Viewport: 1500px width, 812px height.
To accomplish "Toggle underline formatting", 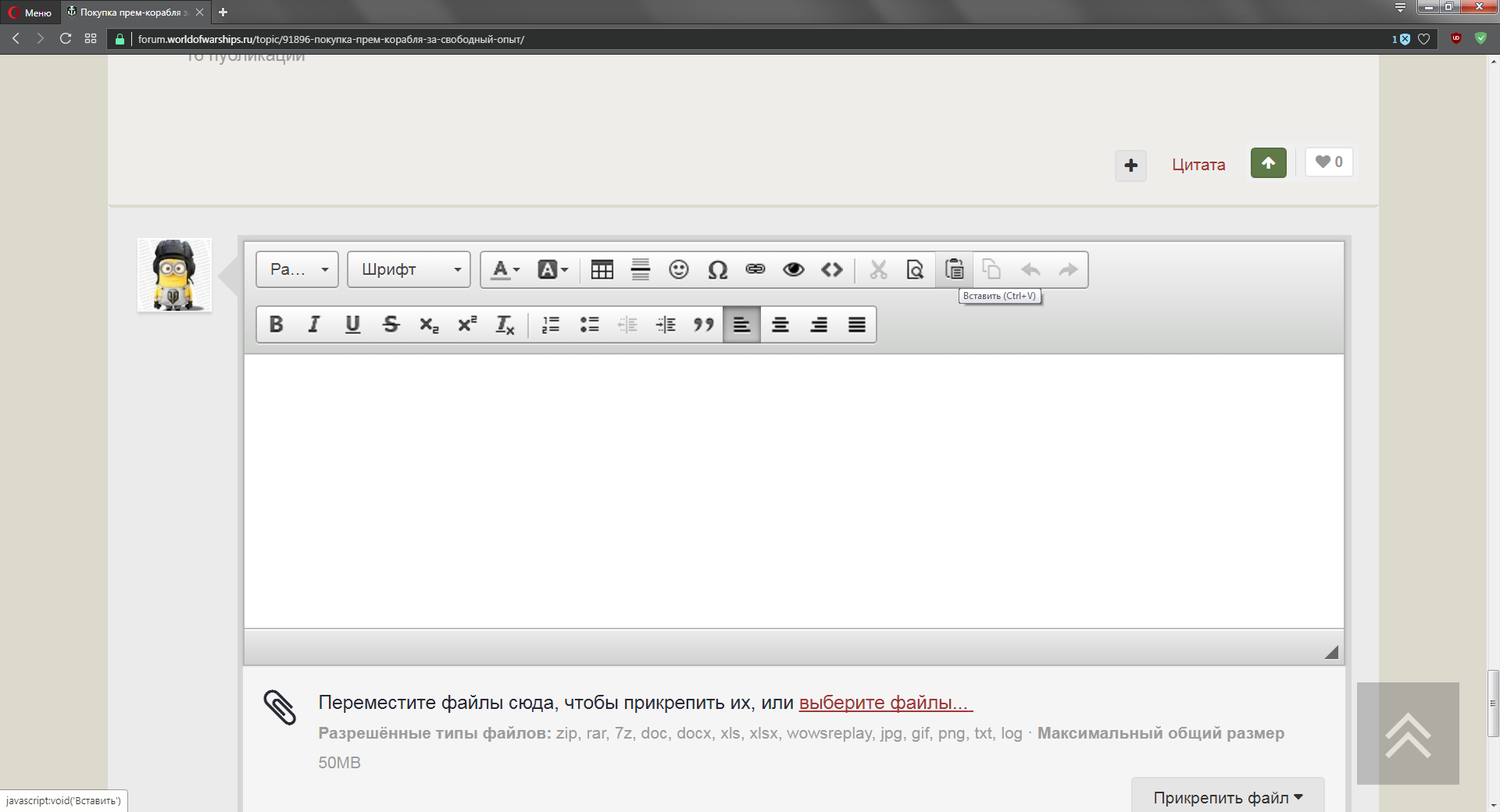I will (352, 325).
